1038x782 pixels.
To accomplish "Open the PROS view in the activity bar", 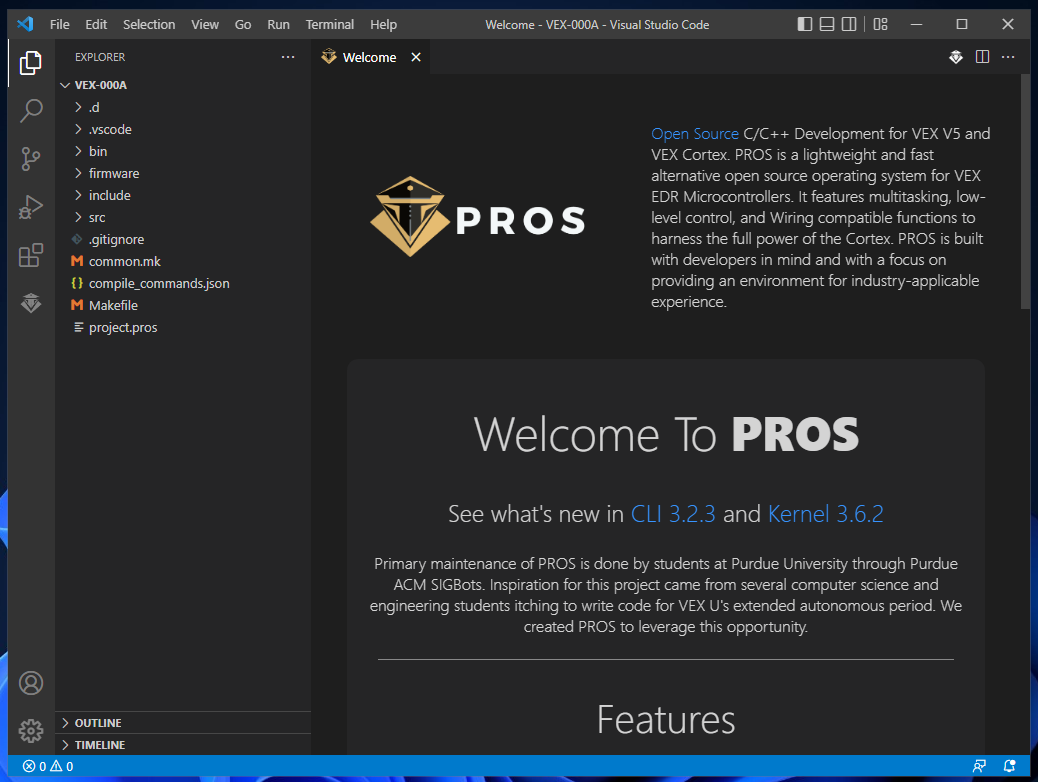I will click(30, 303).
